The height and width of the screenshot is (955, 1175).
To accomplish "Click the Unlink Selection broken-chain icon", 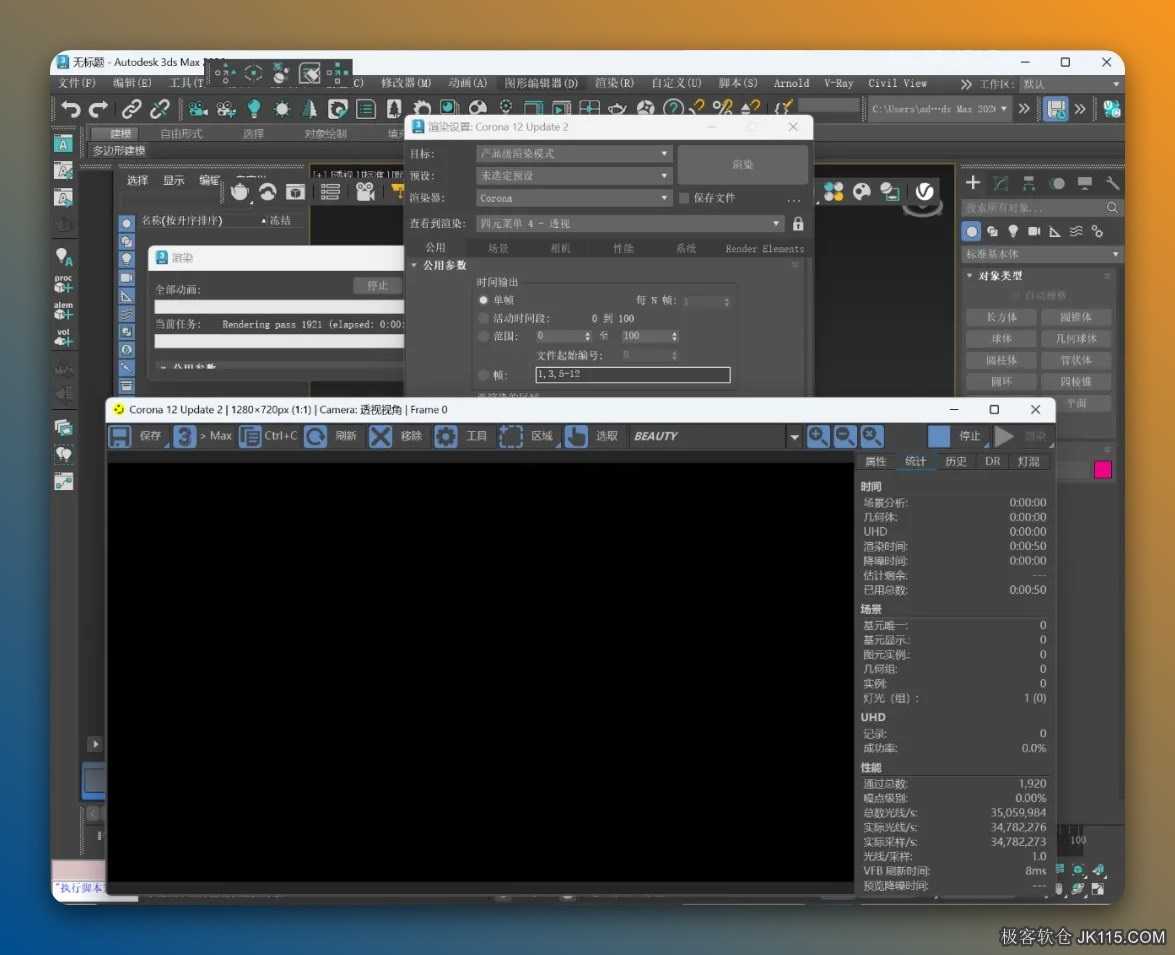I will click(x=160, y=109).
